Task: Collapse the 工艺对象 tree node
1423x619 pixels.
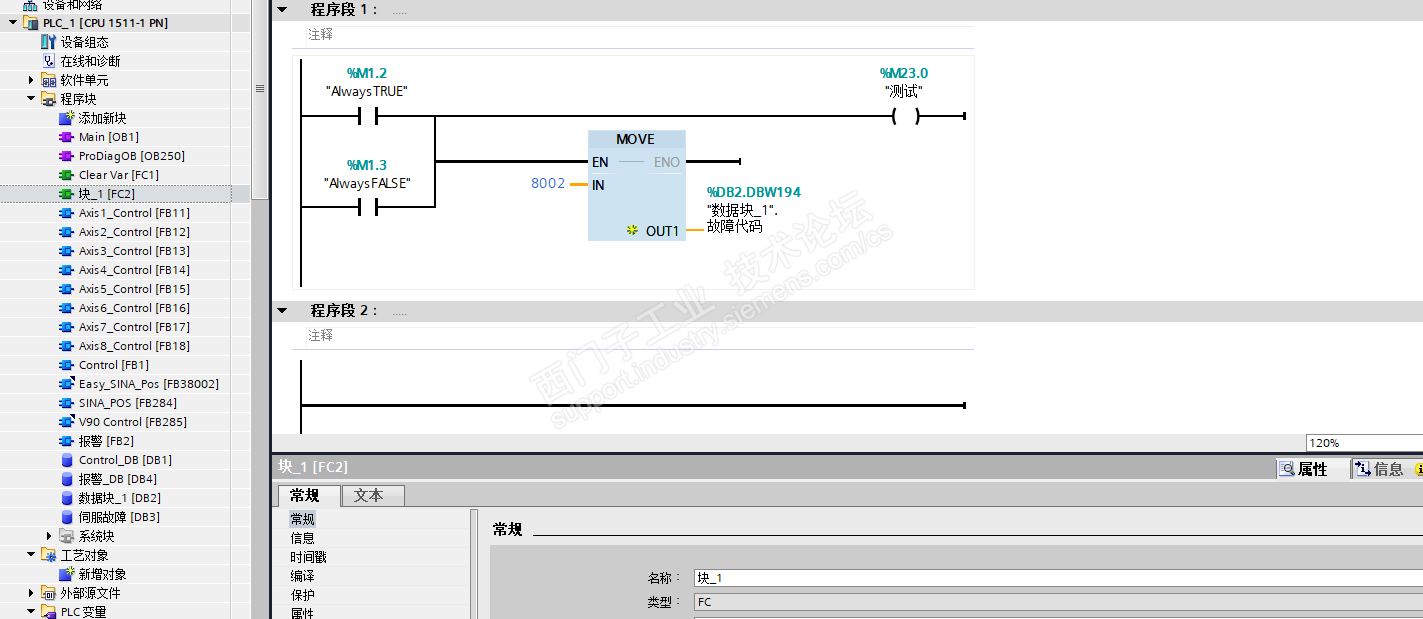Action: point(31,555)
